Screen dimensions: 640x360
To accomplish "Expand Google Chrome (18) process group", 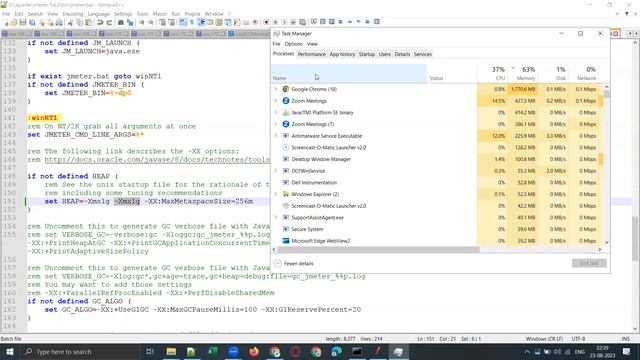I will pos(276,89).
